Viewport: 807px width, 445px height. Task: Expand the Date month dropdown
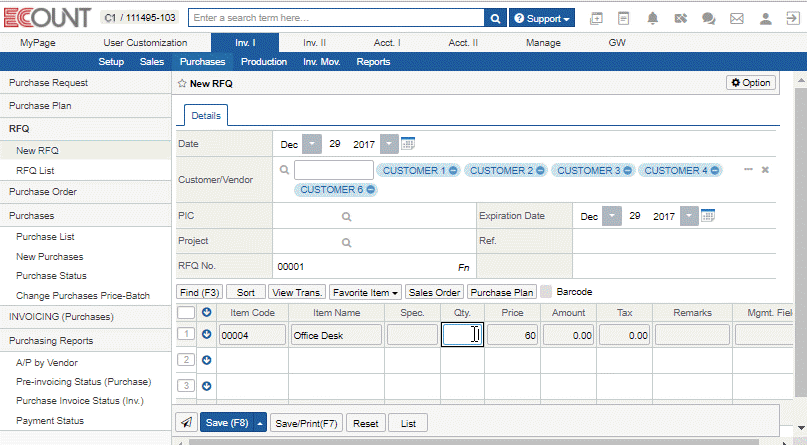click(312, 144)
